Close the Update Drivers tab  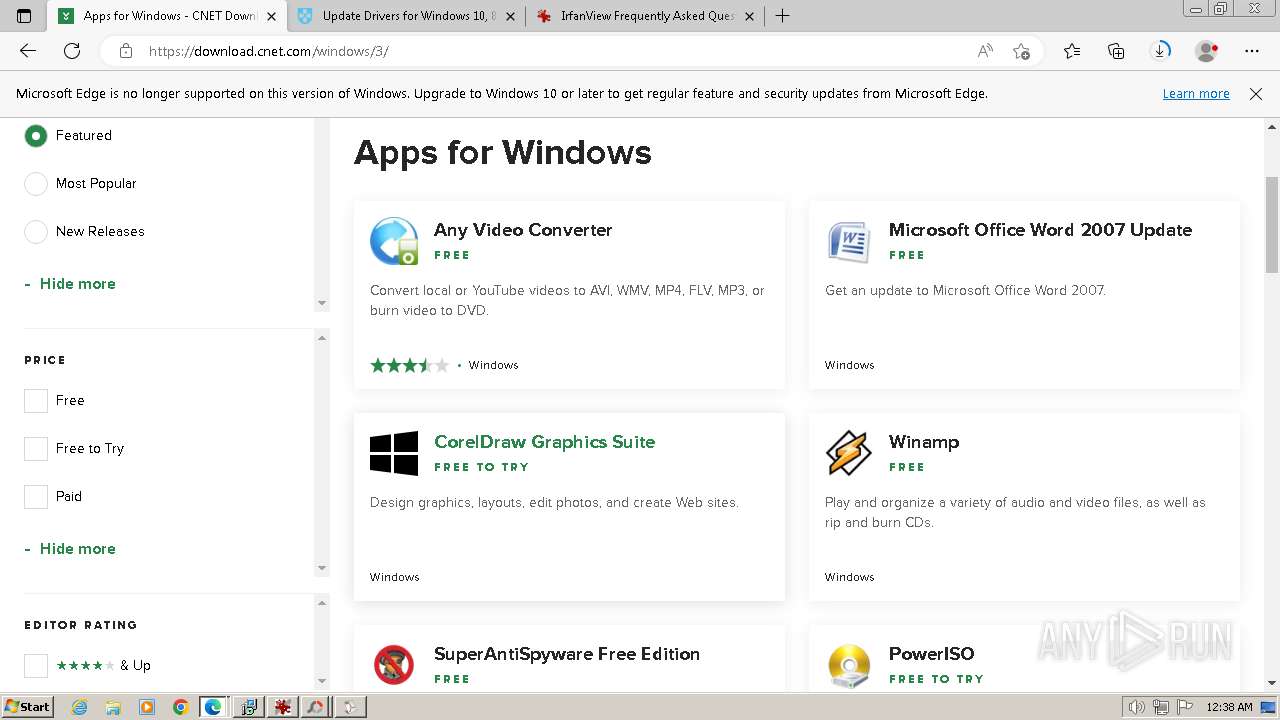point(511,16)
